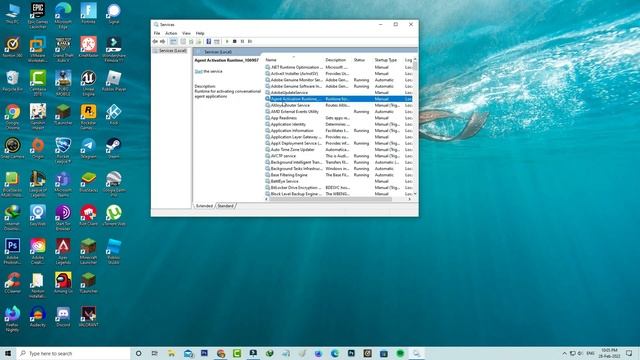Select the AMD External Events Utility row
The image size is (640, 360).
click(x=338, y=111)
